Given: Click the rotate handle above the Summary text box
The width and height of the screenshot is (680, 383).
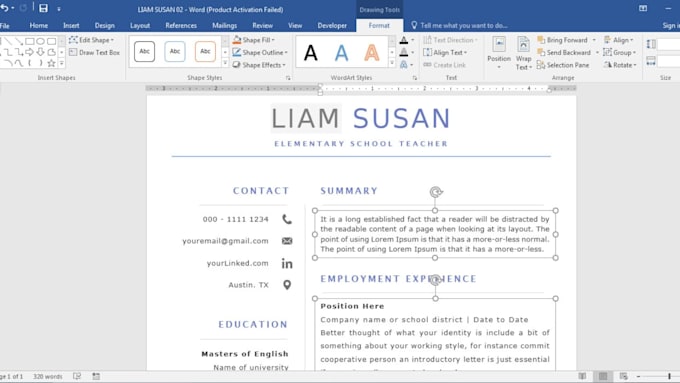Looking at the screenshot, I should pyautogui.click(x=436, y=192).
